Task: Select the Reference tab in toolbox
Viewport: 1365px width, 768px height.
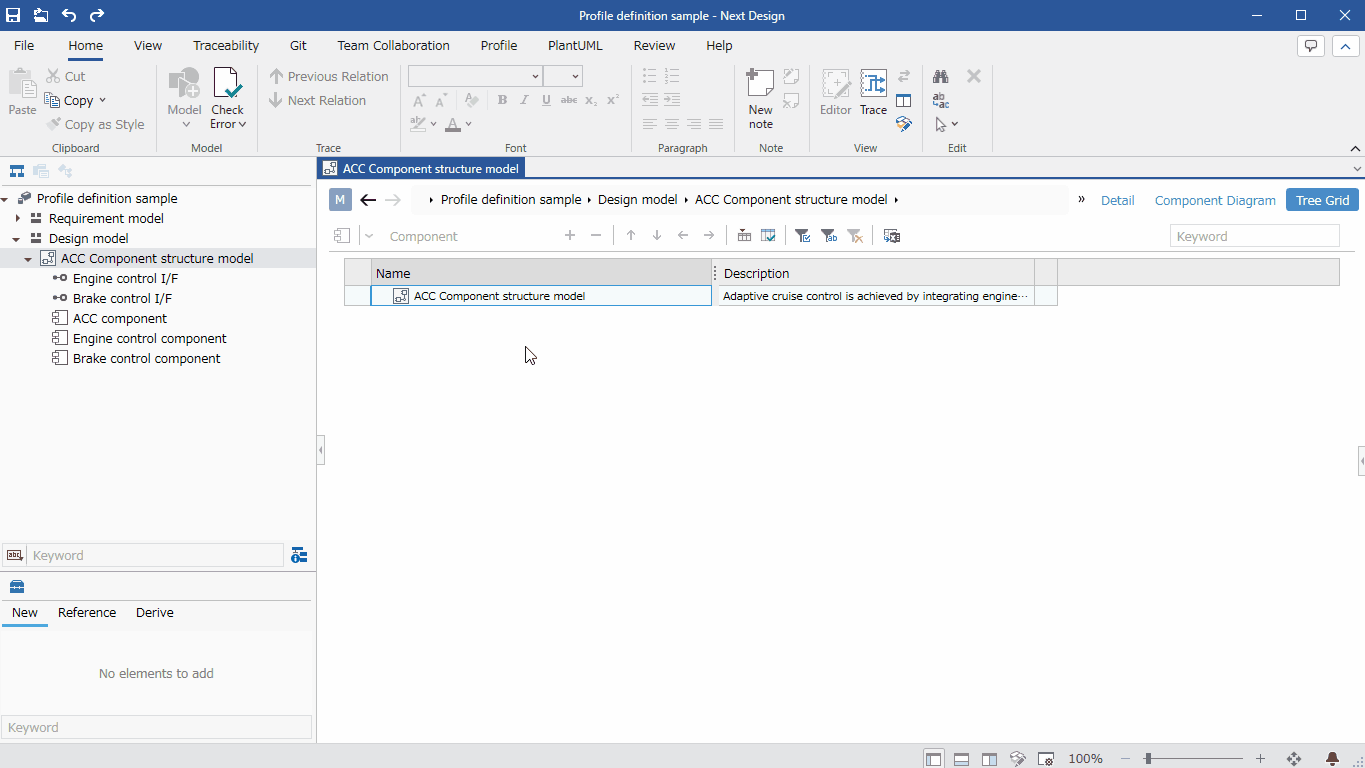Action: pyautogui.click(x=87, y=612)
